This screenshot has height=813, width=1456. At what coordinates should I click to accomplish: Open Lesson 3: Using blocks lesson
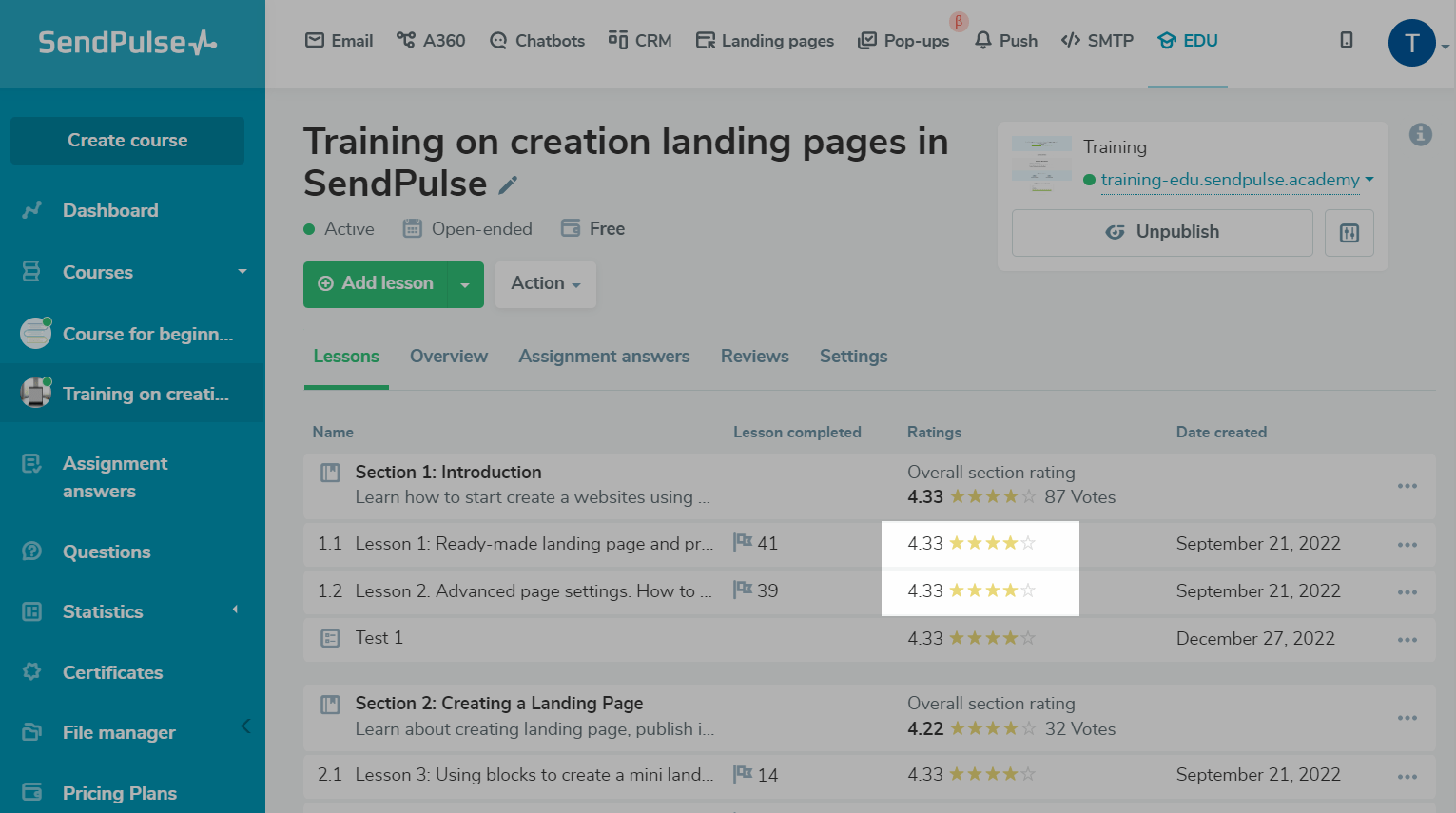tap(534, 775)
